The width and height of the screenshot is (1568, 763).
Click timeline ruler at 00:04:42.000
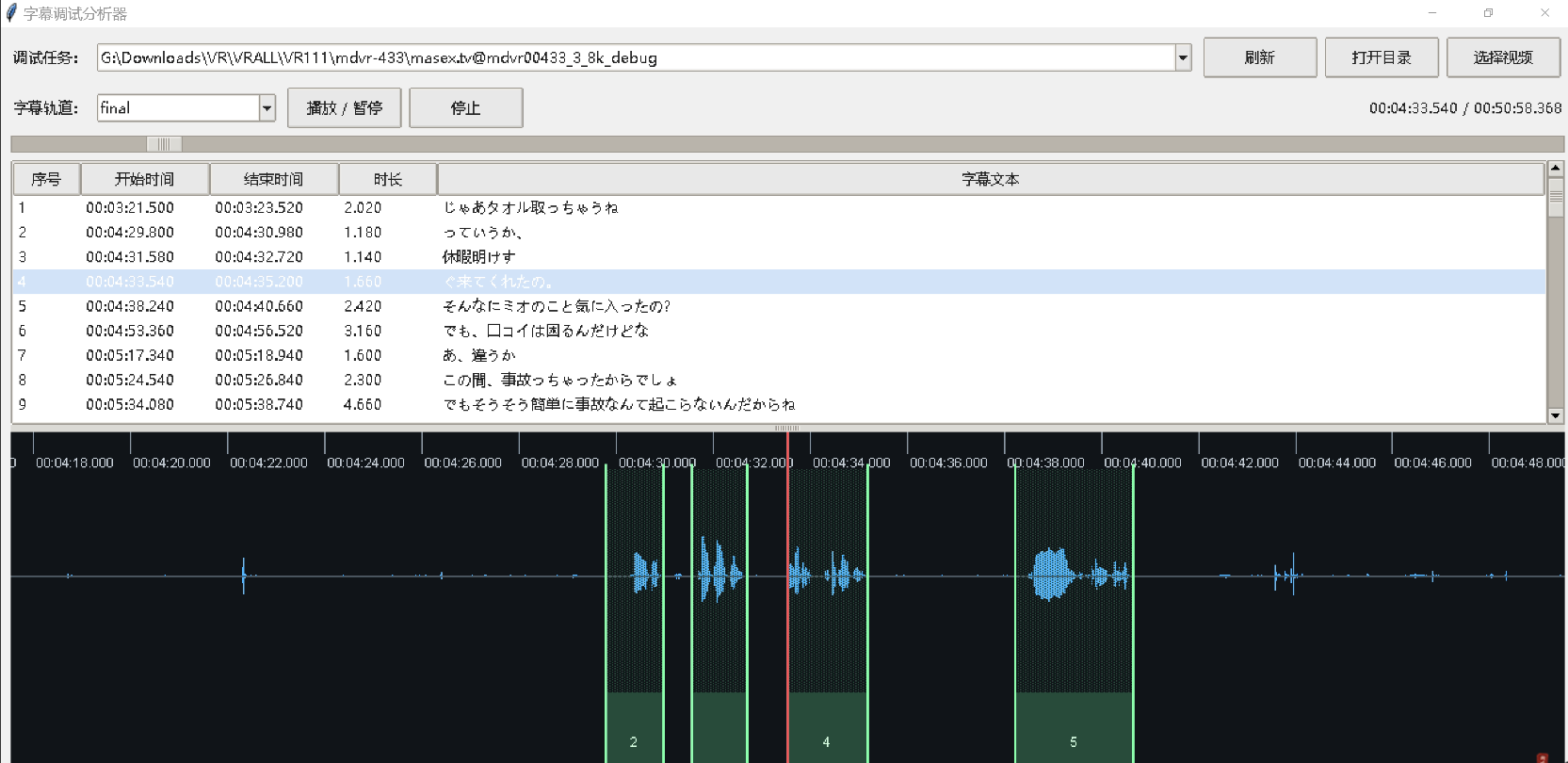[1239, 463]
